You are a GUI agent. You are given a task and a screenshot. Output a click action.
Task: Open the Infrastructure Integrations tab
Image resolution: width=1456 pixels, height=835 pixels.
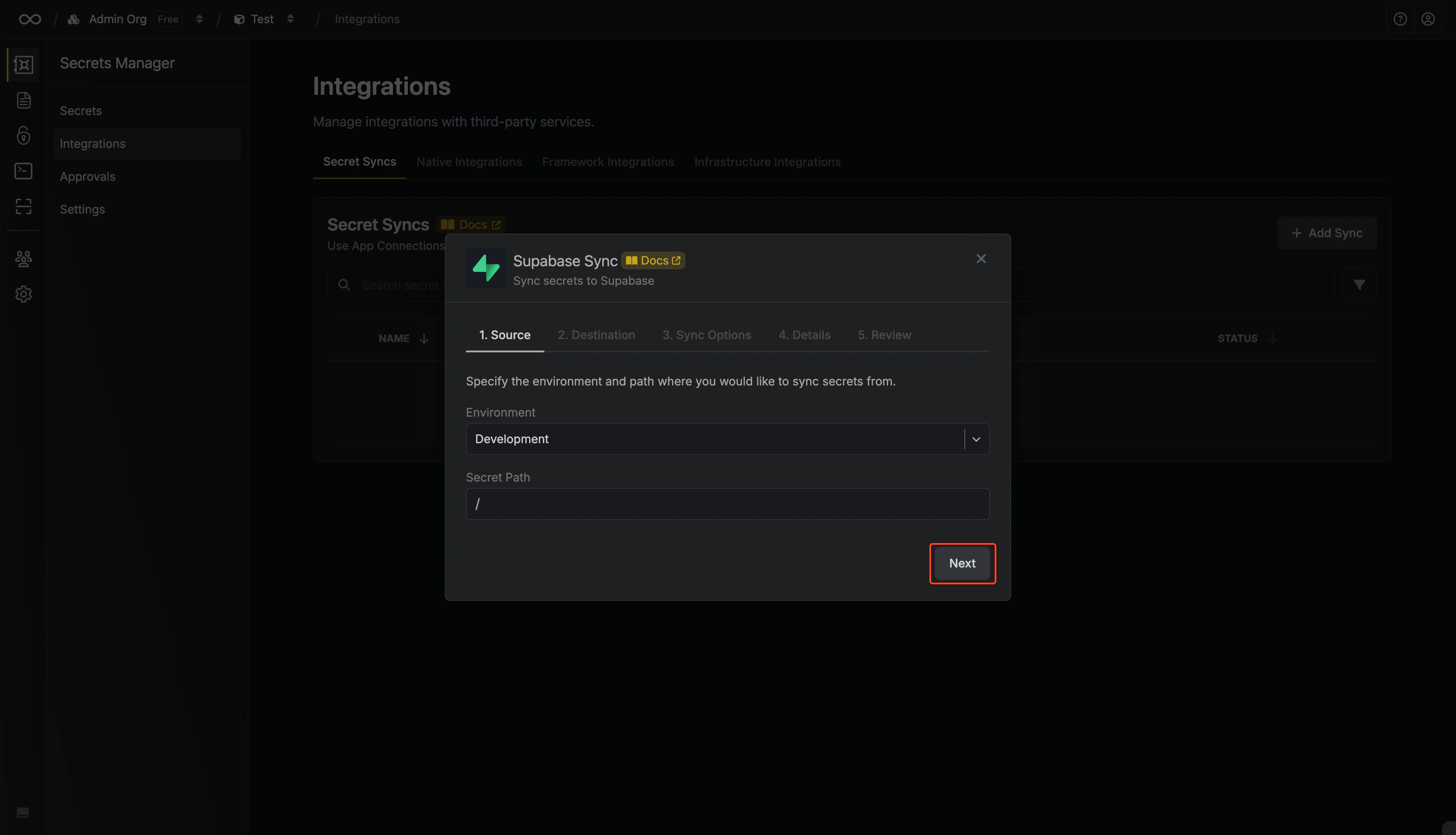767,162
